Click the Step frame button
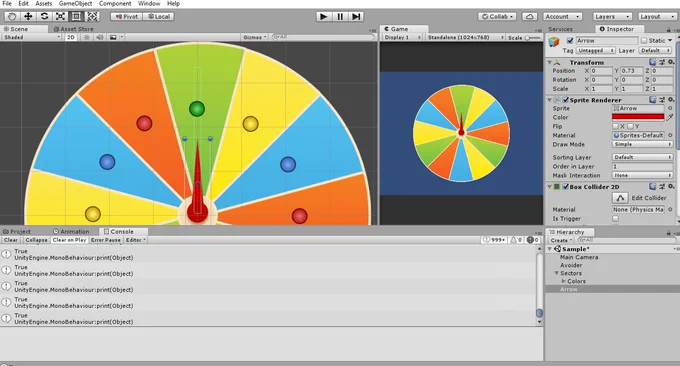The width and height of the screenshot is (680, 366). pos(356,16)
